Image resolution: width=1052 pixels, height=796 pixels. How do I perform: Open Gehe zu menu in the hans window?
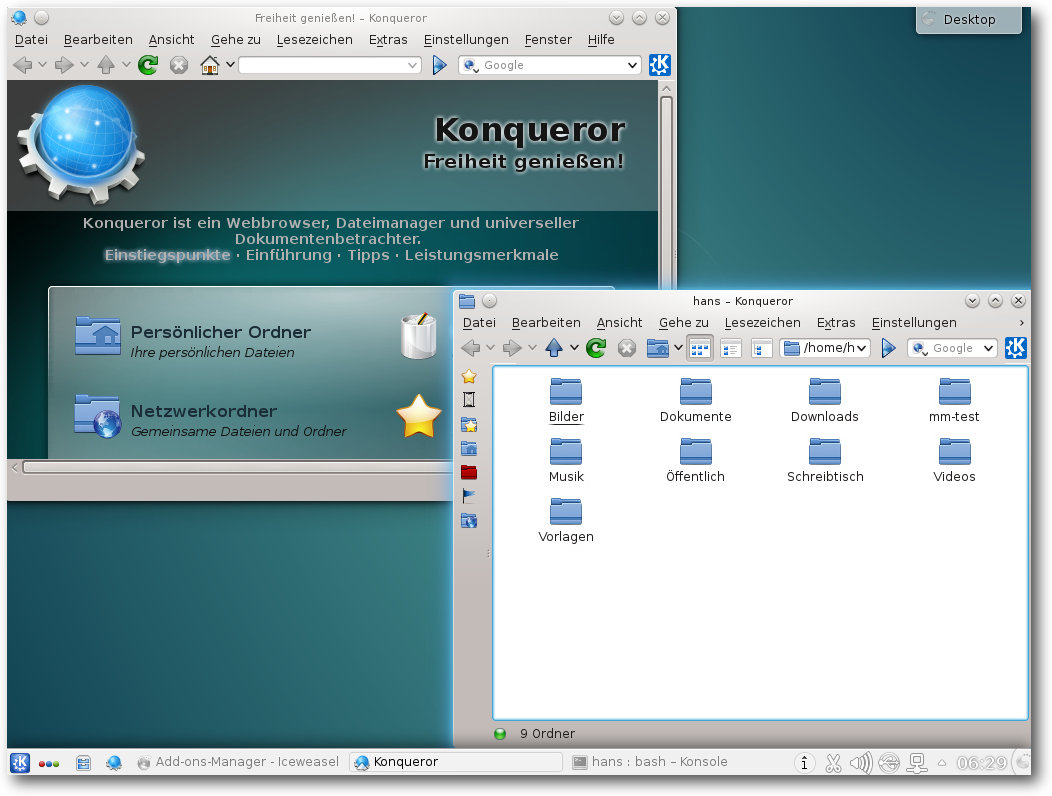click(684, 323)
